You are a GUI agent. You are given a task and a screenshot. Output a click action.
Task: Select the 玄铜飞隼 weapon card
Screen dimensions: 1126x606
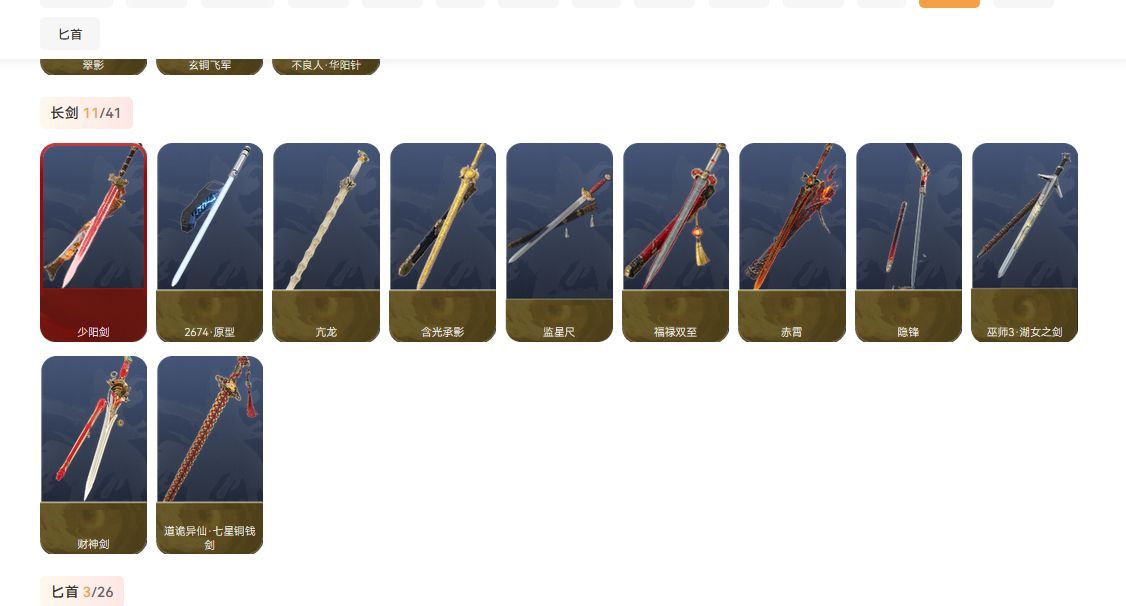(210, 66)
